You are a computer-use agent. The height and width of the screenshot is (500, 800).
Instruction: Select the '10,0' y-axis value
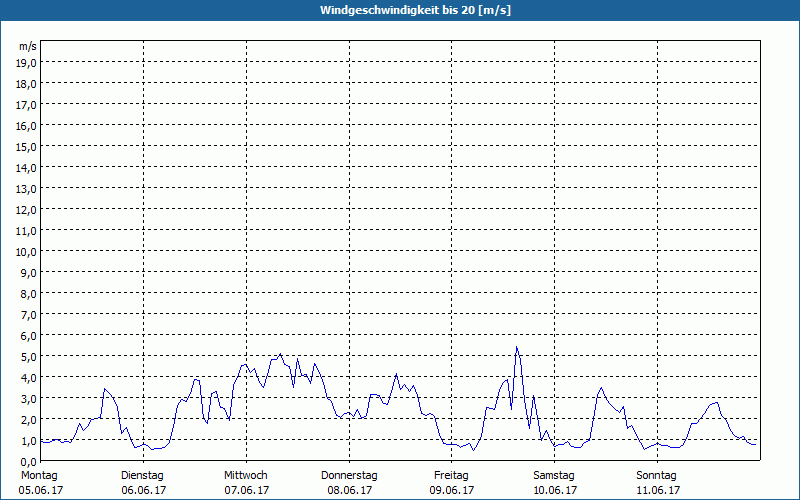[27, 252]
